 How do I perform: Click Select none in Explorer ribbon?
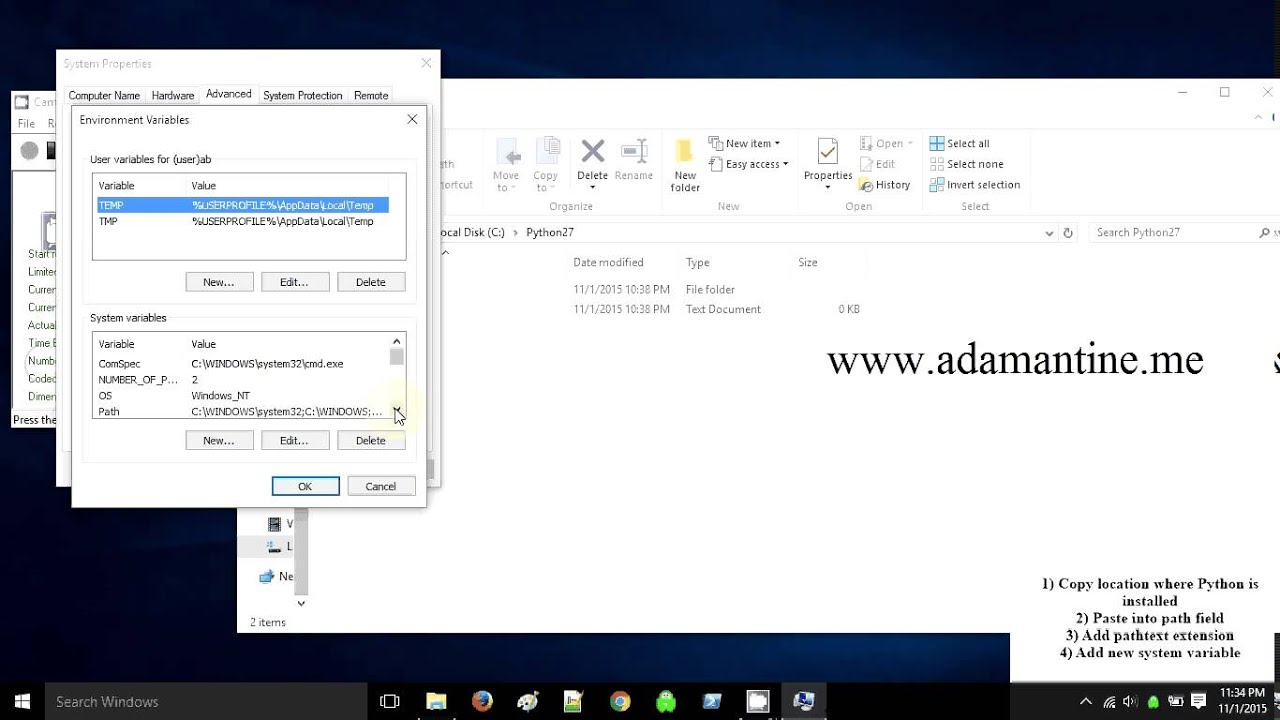(966, 164)
